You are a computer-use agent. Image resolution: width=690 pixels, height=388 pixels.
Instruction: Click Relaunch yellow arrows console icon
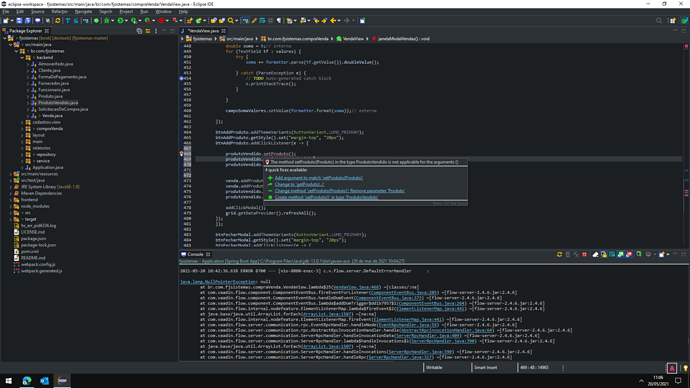559,254
